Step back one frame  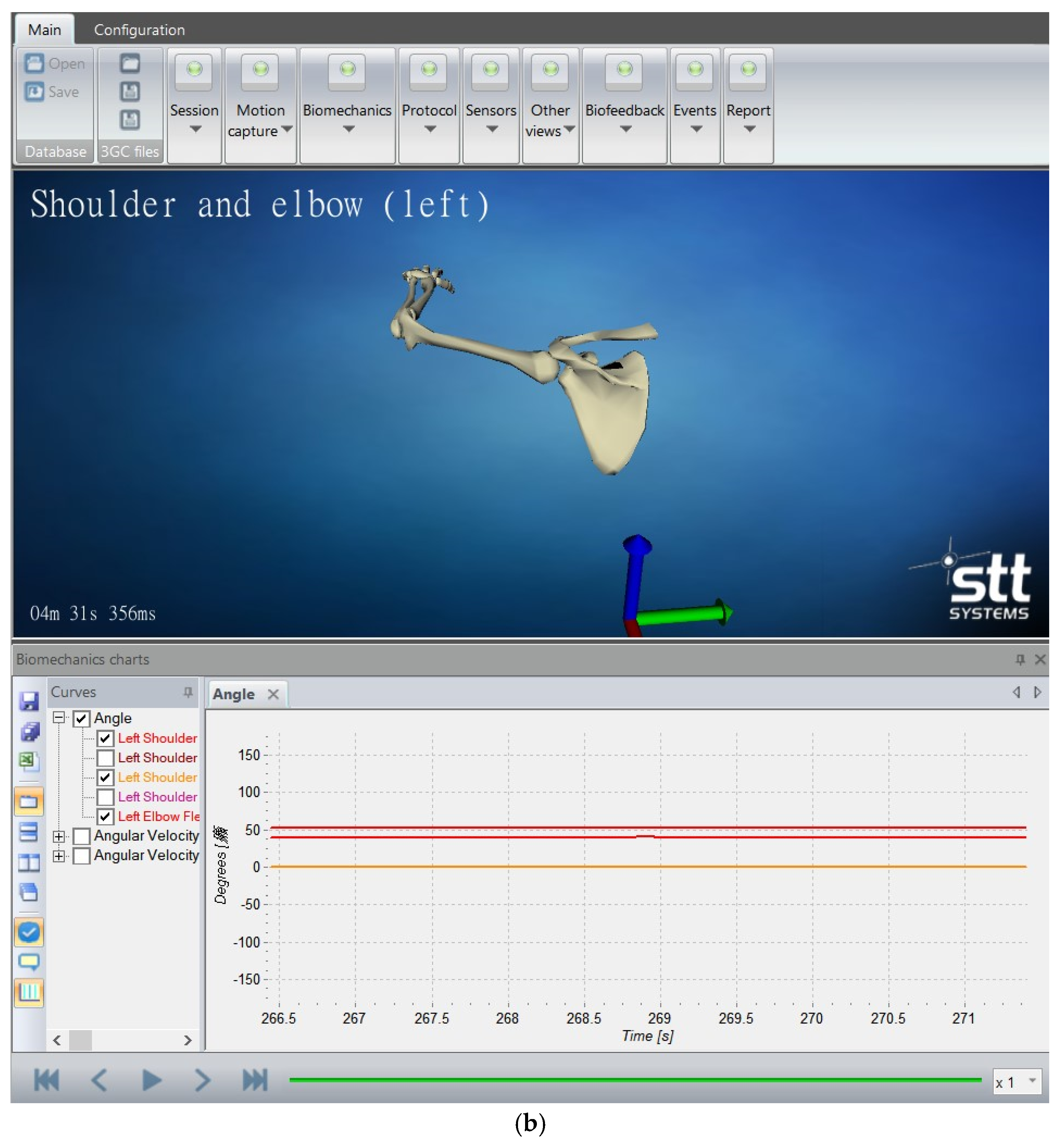[99, 1080]
